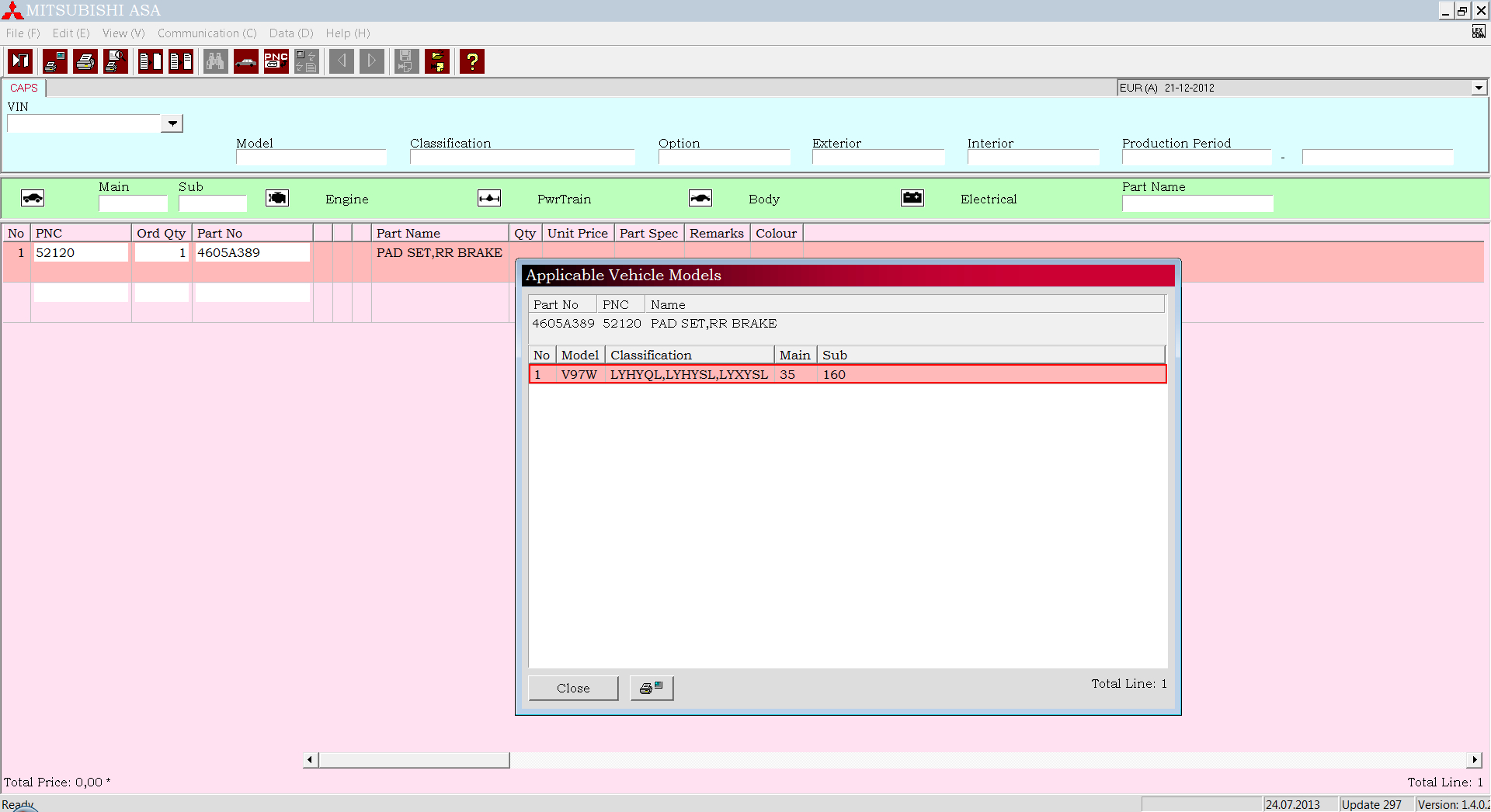1491x812 pixels.
Task: Open print preview with magnifier icon
Action: (x=116, y=61)
